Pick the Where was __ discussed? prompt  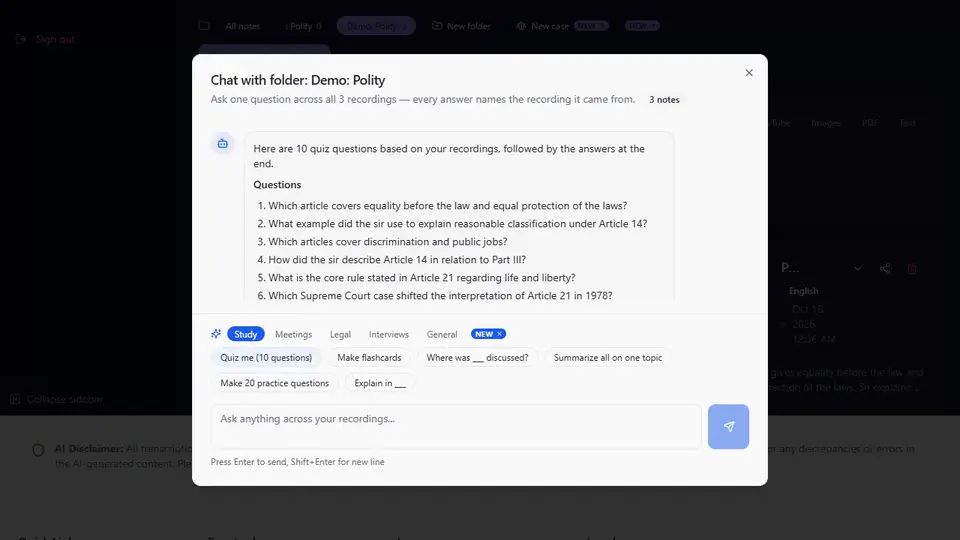click(477, 358)
